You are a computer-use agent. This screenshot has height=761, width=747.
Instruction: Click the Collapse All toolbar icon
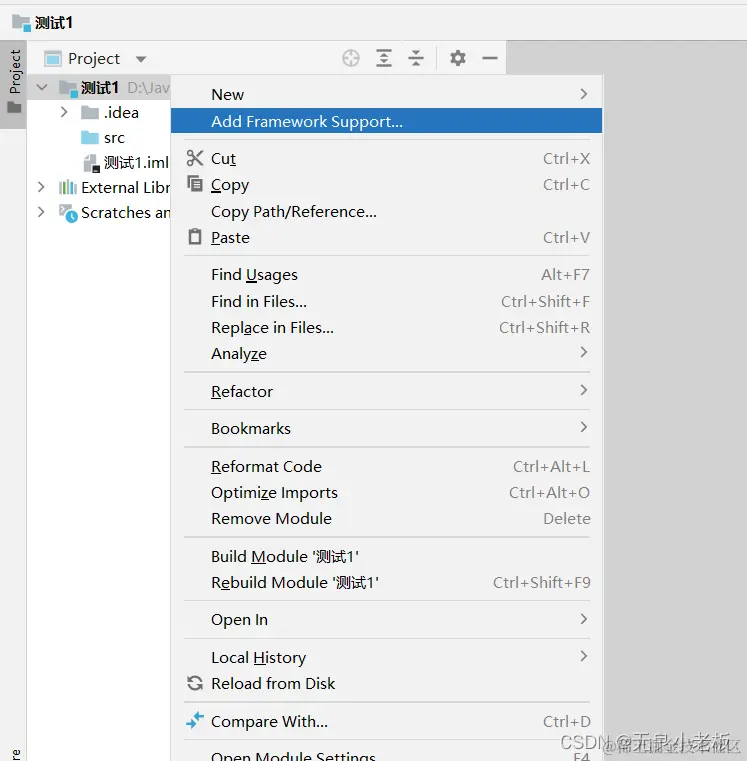(416, 58)
